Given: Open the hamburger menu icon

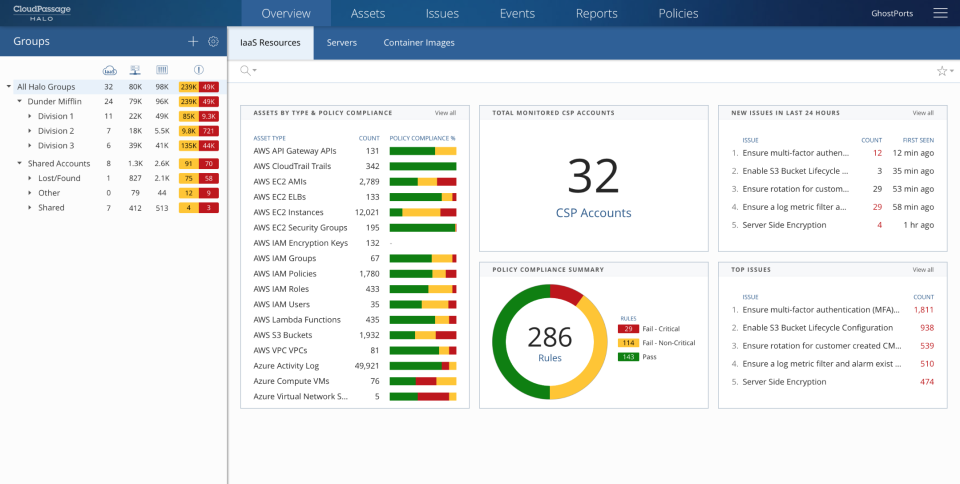Looking at the screenshot, I should (x=940, y=13).
